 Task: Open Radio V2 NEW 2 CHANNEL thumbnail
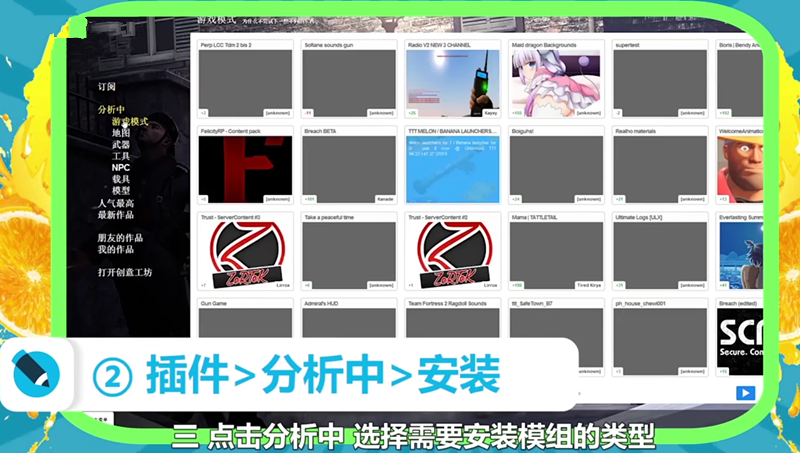click(x=452, y=81)
